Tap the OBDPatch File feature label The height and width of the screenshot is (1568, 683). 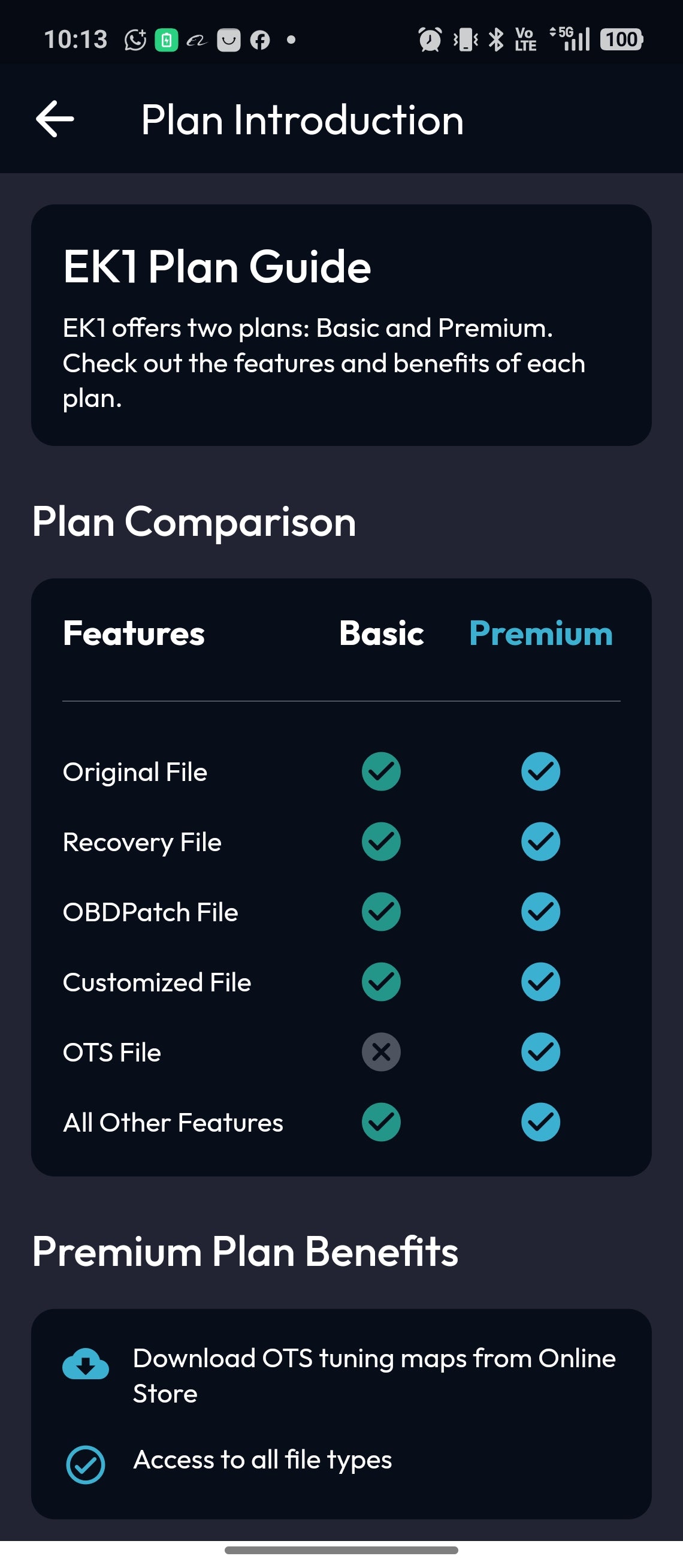click(x=150, y=912)
